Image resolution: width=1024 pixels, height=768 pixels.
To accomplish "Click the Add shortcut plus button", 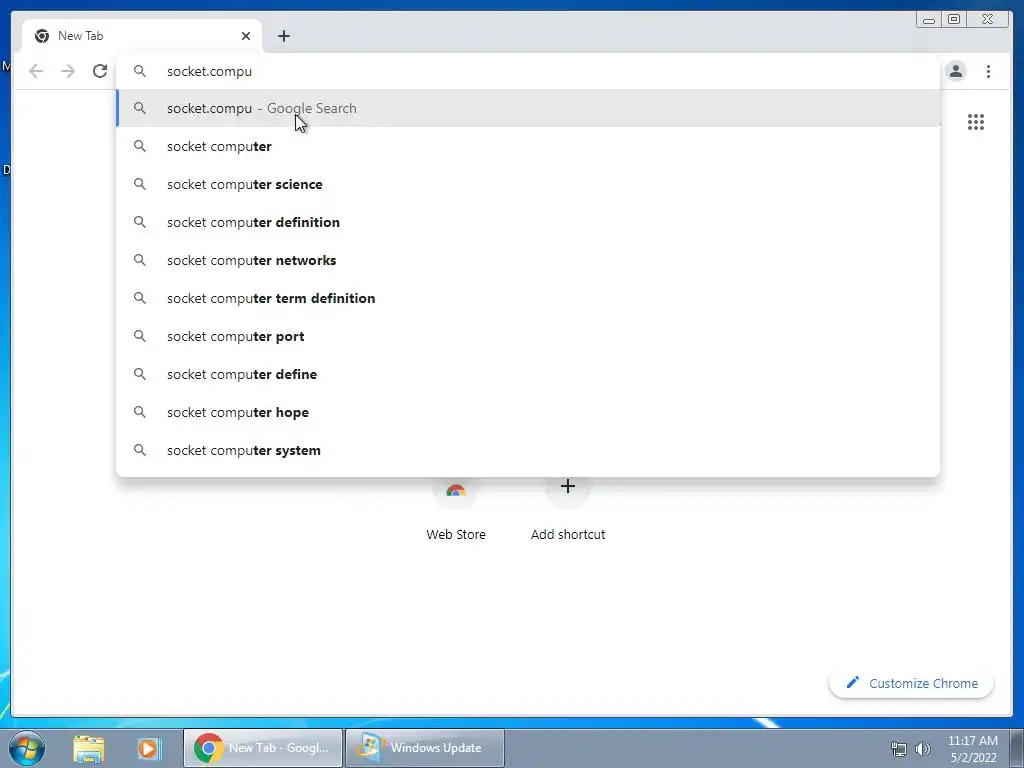I will [568, 487].
